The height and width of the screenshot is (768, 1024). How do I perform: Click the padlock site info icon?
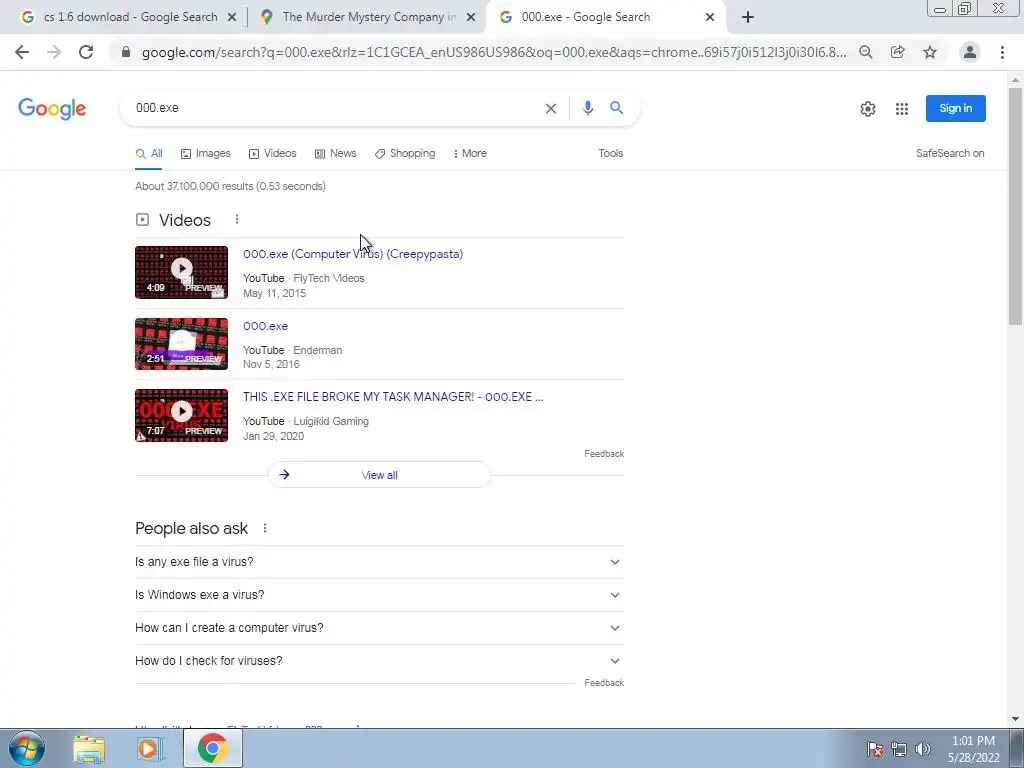coord(126,52)
